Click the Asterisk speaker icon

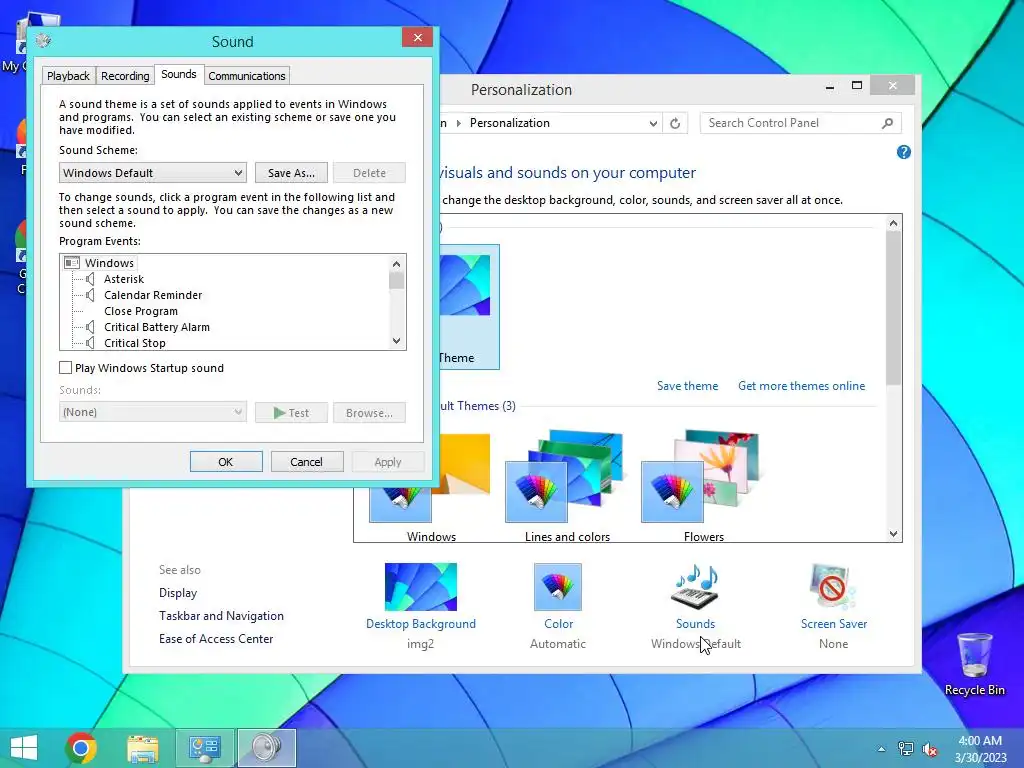pyautogui.click(x=90, y=279)
